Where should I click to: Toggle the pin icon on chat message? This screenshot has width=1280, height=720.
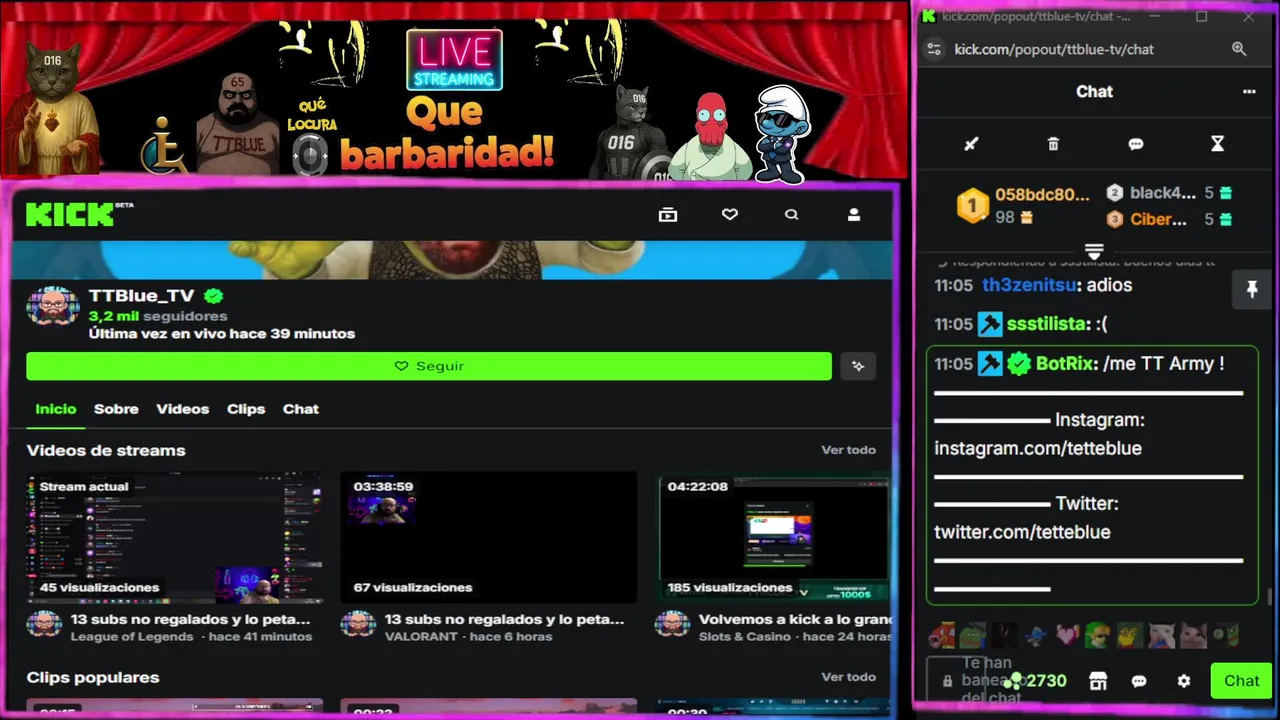pos(1251,289)
